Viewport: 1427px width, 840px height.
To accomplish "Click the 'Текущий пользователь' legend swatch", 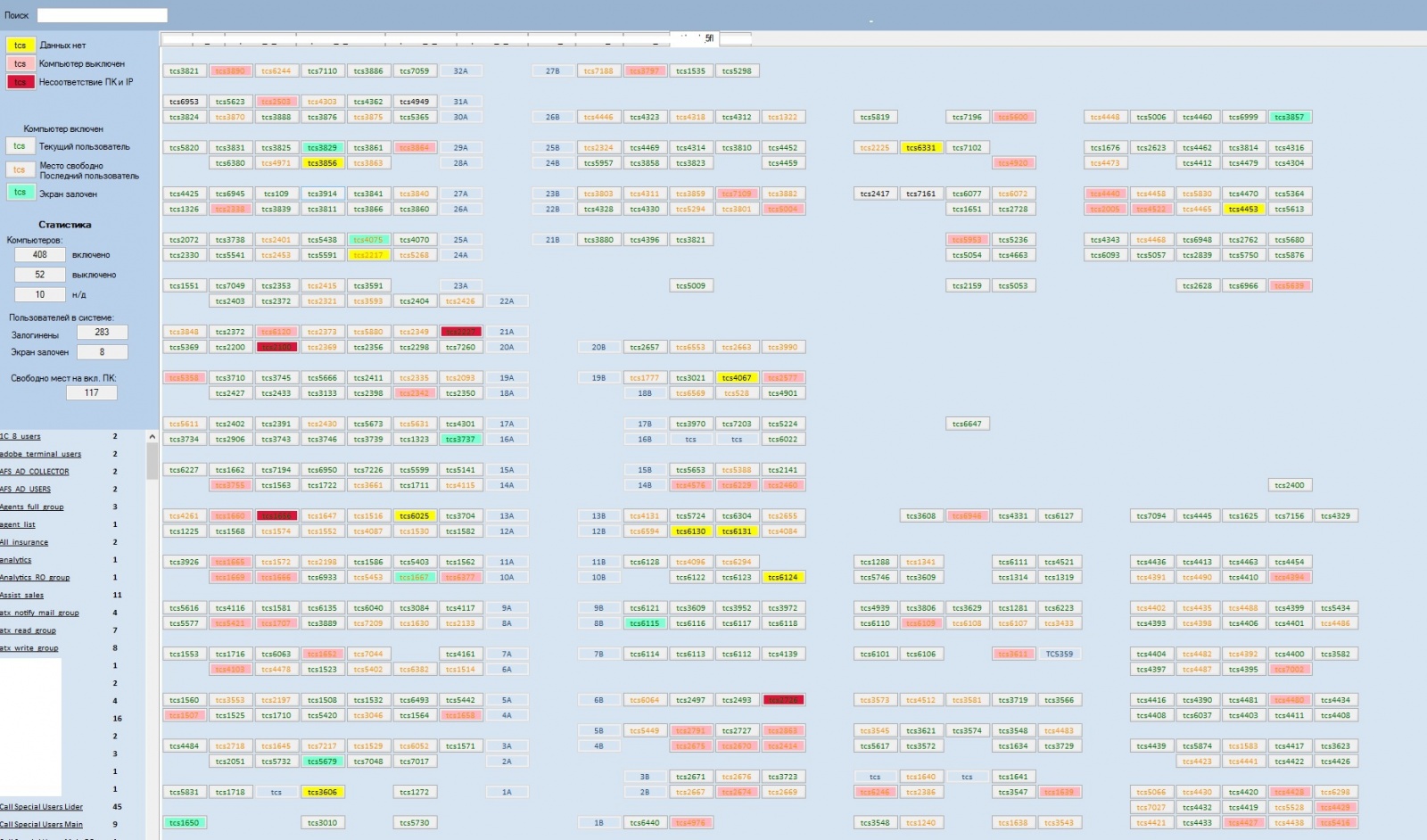I will click(20, 146).
